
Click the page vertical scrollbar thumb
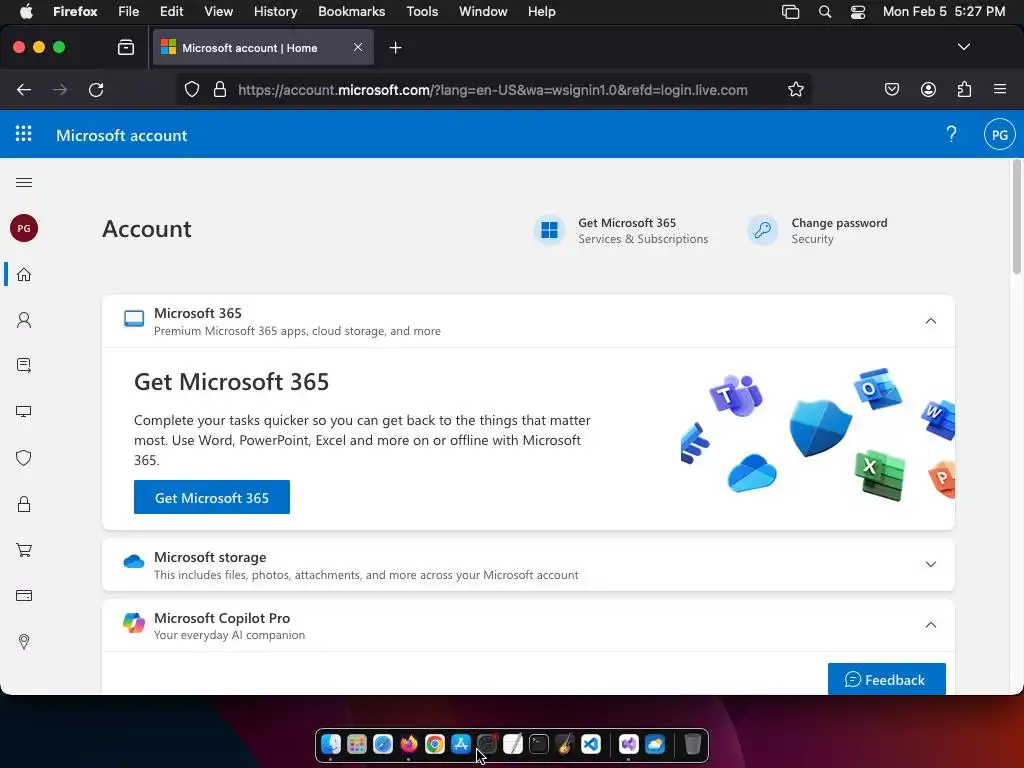1016,218
